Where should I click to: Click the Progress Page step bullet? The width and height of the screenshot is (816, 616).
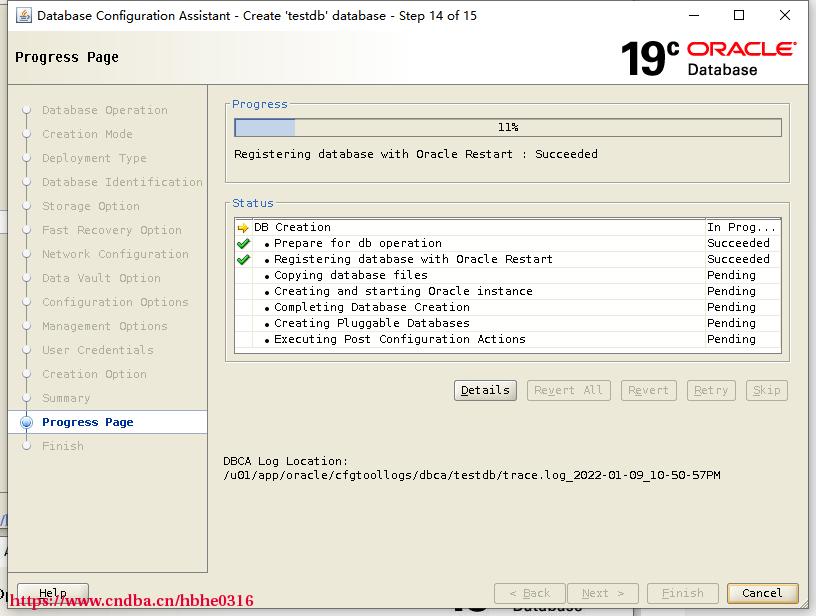27,422
